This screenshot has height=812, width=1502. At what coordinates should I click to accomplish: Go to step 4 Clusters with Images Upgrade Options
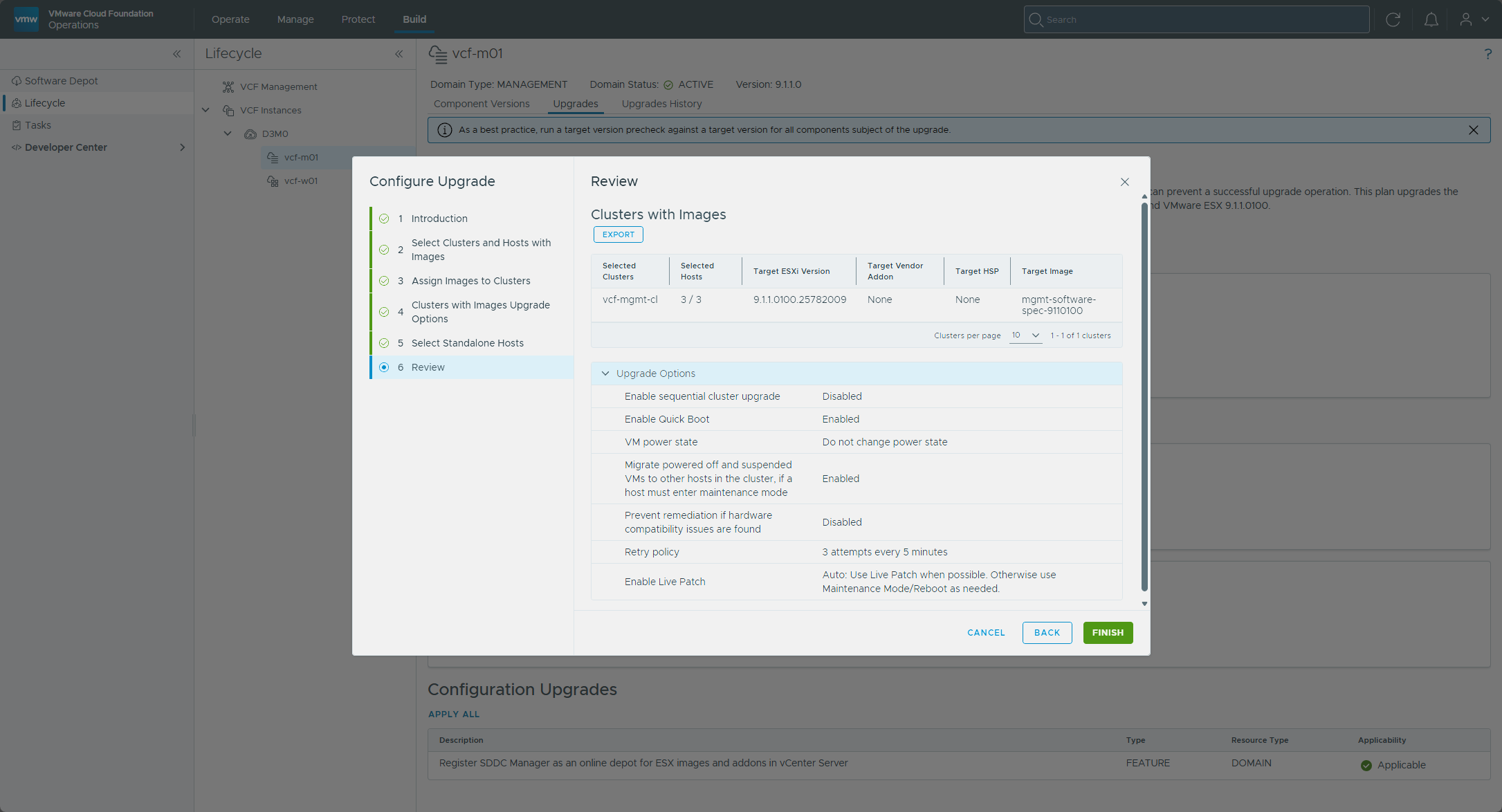tap(472, 312)
